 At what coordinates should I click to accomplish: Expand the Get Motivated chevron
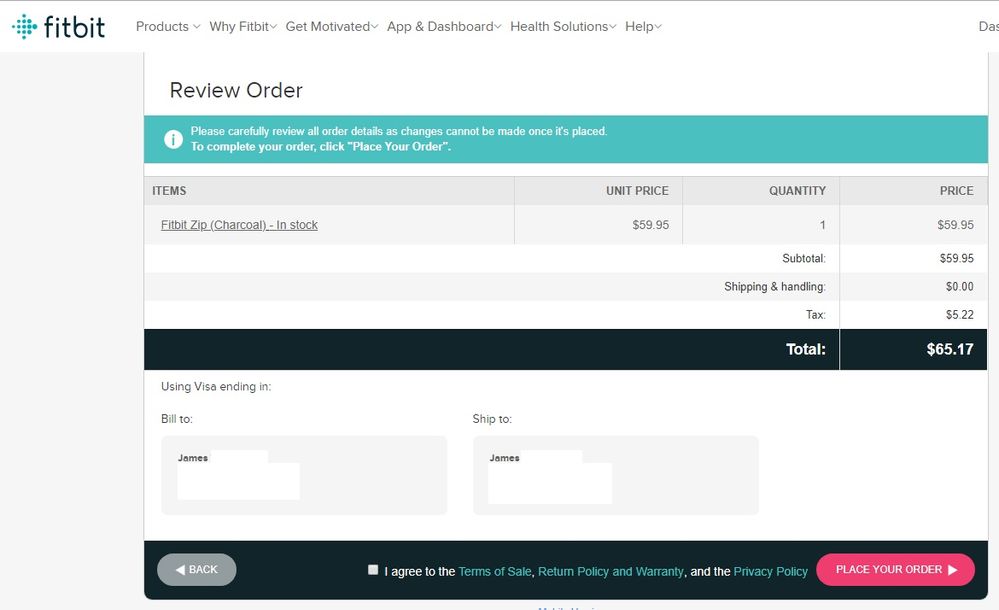pyautogui.click(x=375, y=27)
